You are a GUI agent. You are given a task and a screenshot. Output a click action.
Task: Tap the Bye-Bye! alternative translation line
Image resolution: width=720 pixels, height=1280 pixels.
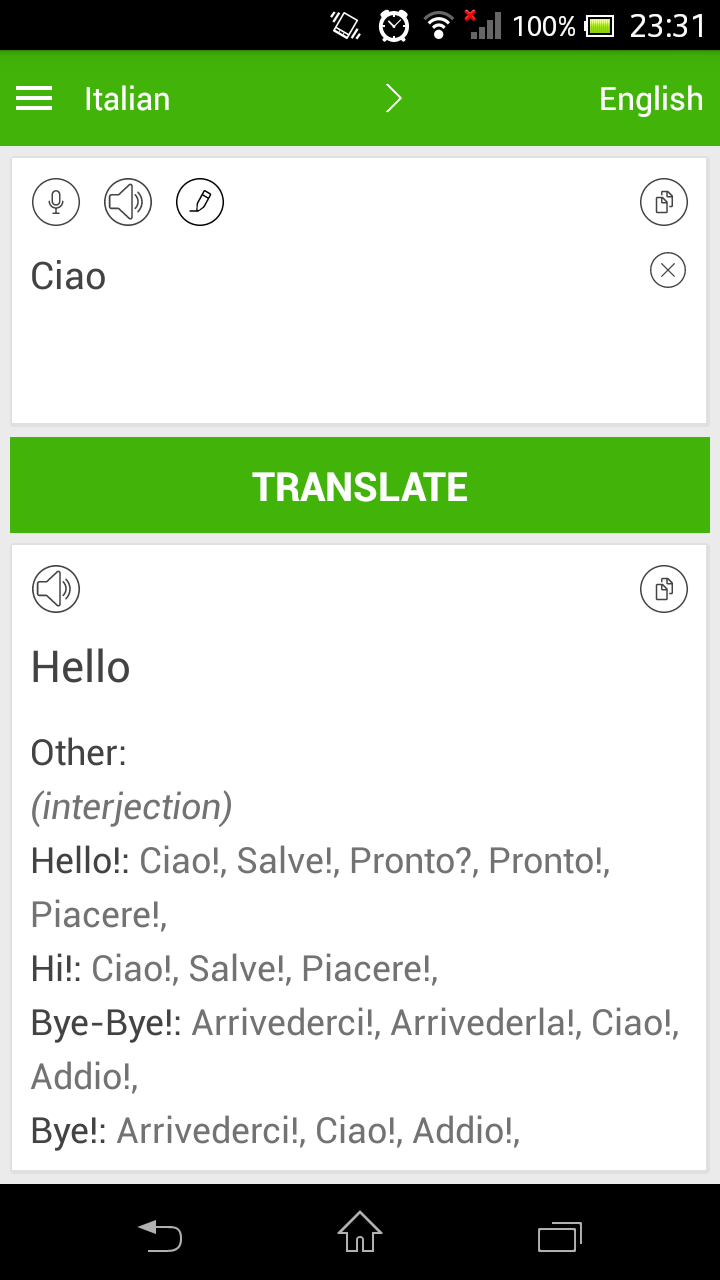pos(355,1023)
